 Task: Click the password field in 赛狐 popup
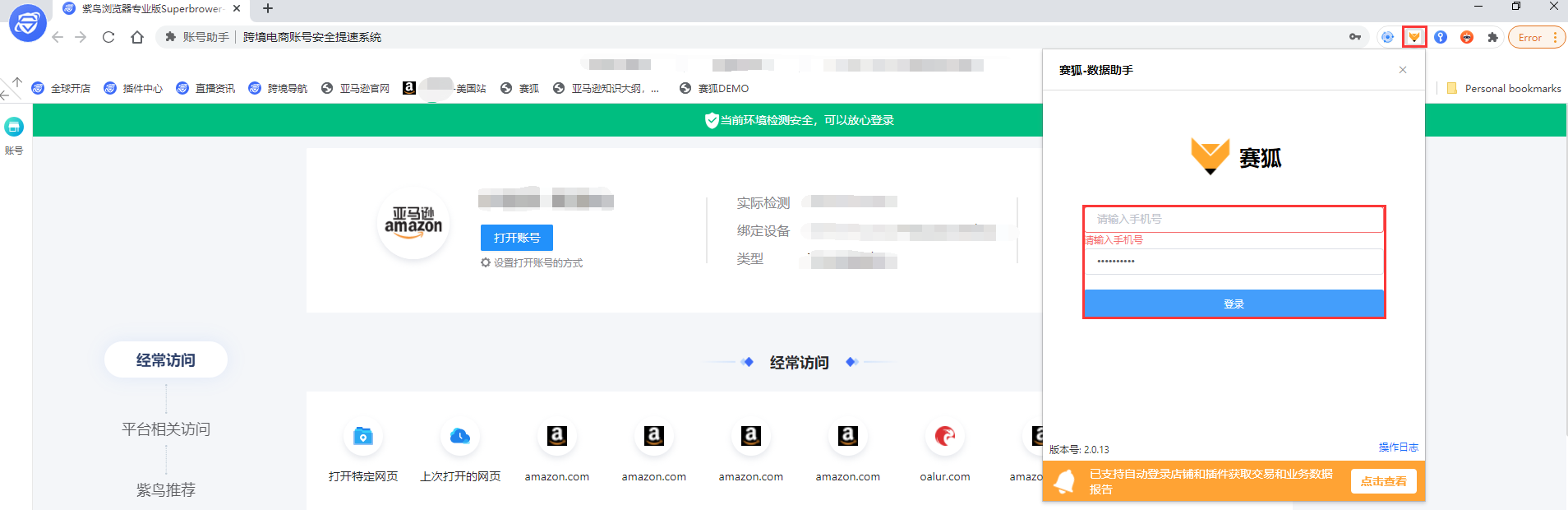click(x=1234, y=261)
